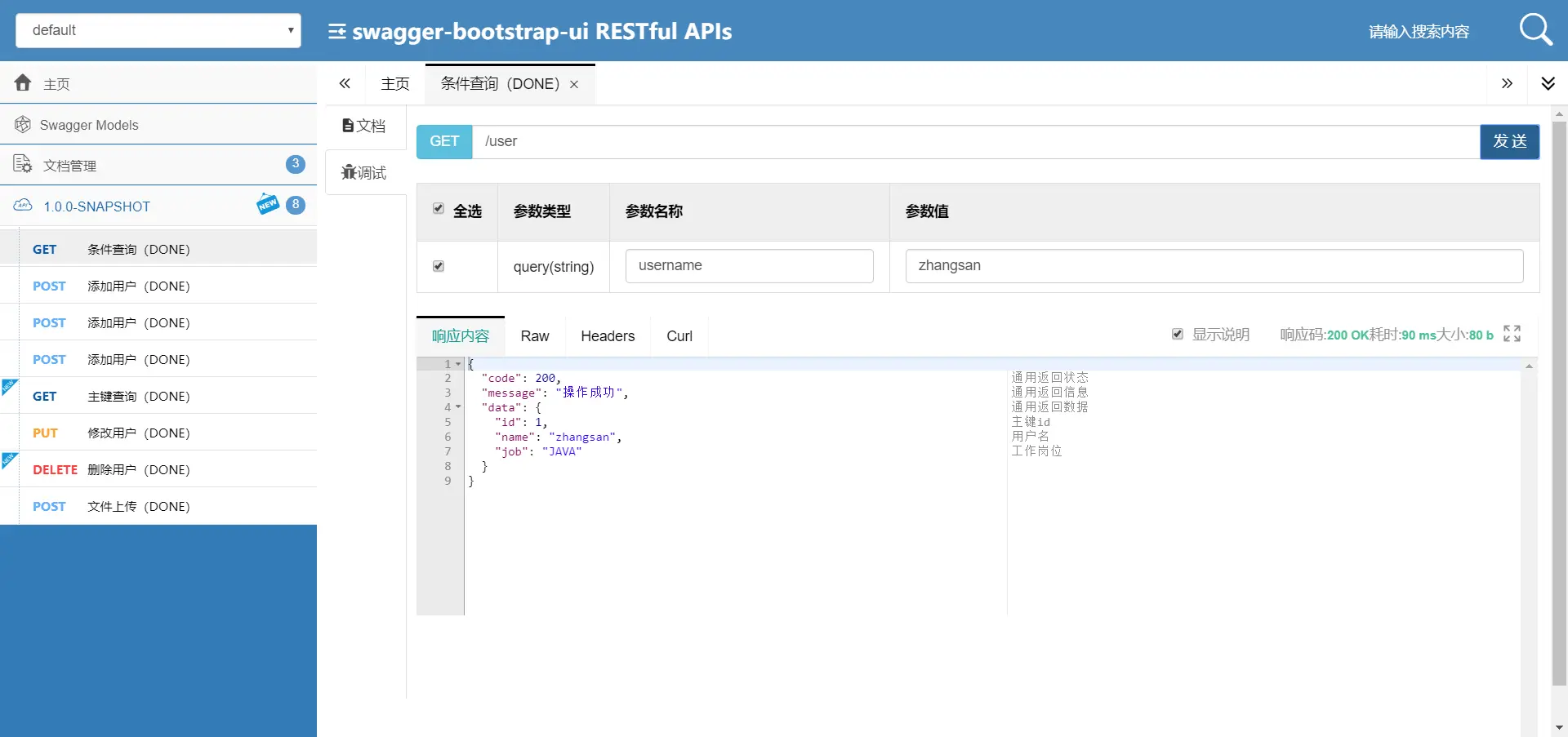Uncheck the username parameter row checkbox
This screenshot has width=1568, height=737.
pyautogui.click(x=439, y=266)
